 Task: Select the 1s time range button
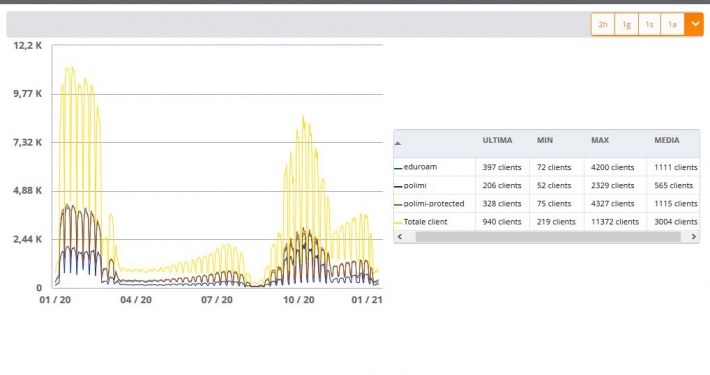[x=649, y=24]
